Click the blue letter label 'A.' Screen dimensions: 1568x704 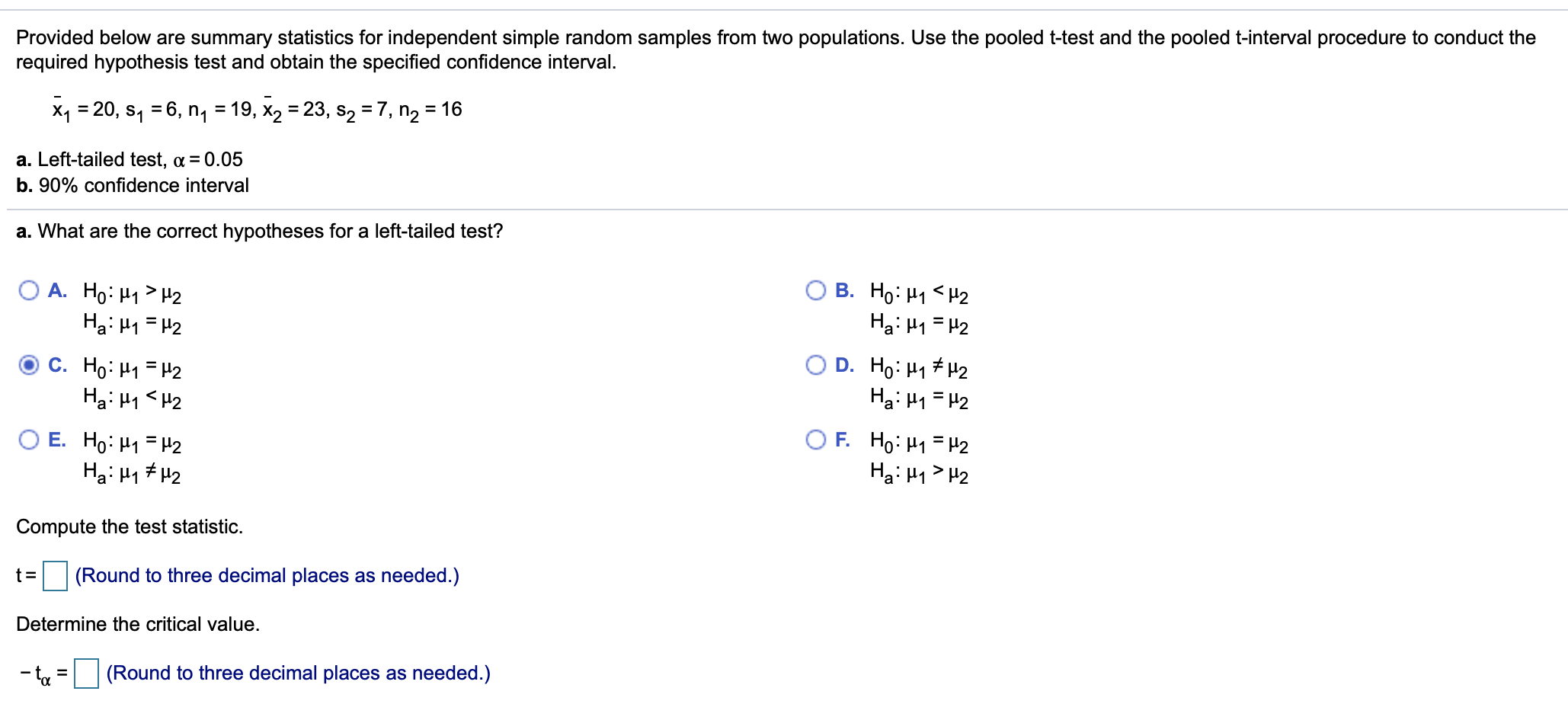(x=57, y=290)
